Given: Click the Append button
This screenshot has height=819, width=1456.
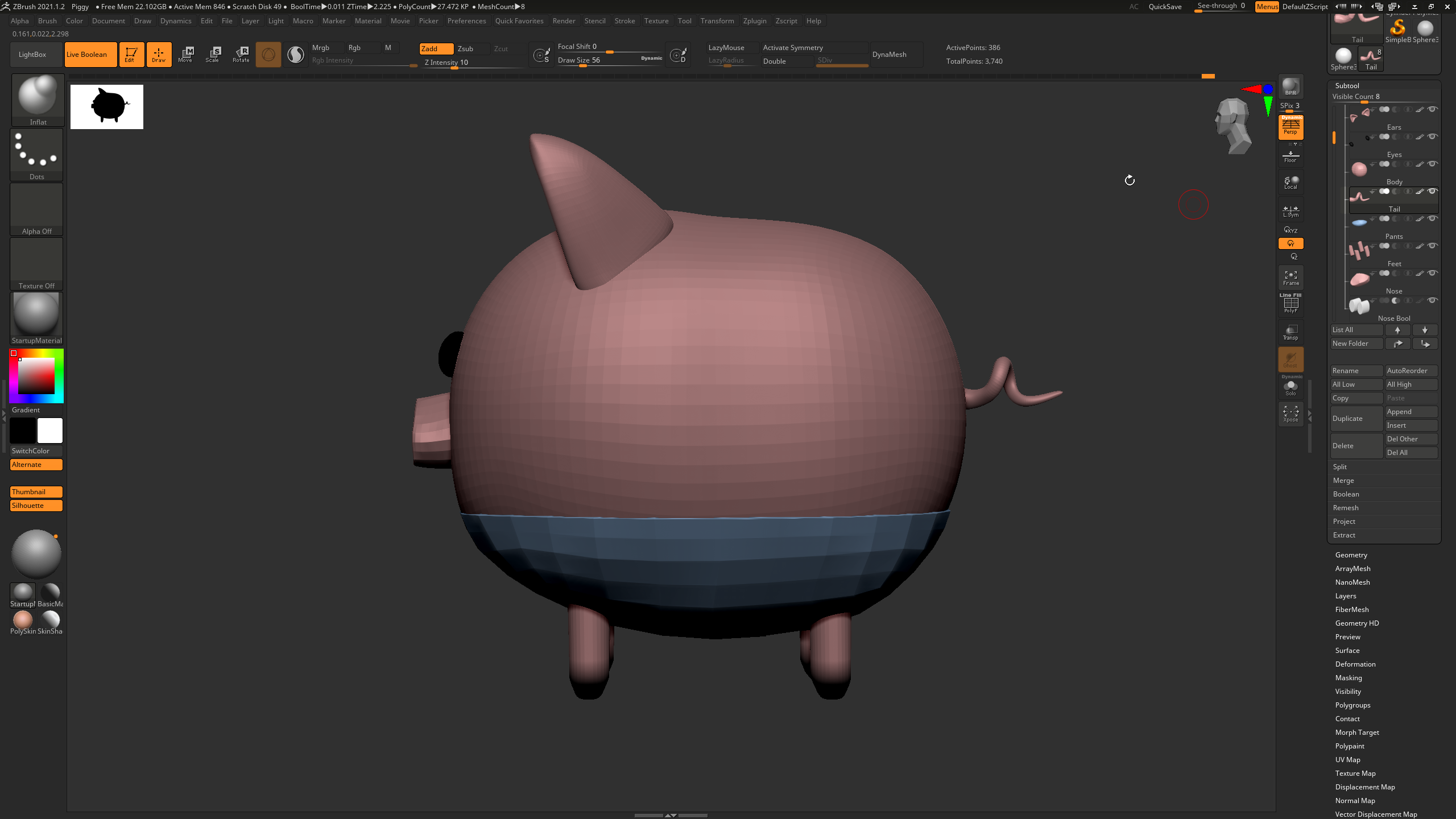Looking at the screenshot, I should coord(1411,412).
